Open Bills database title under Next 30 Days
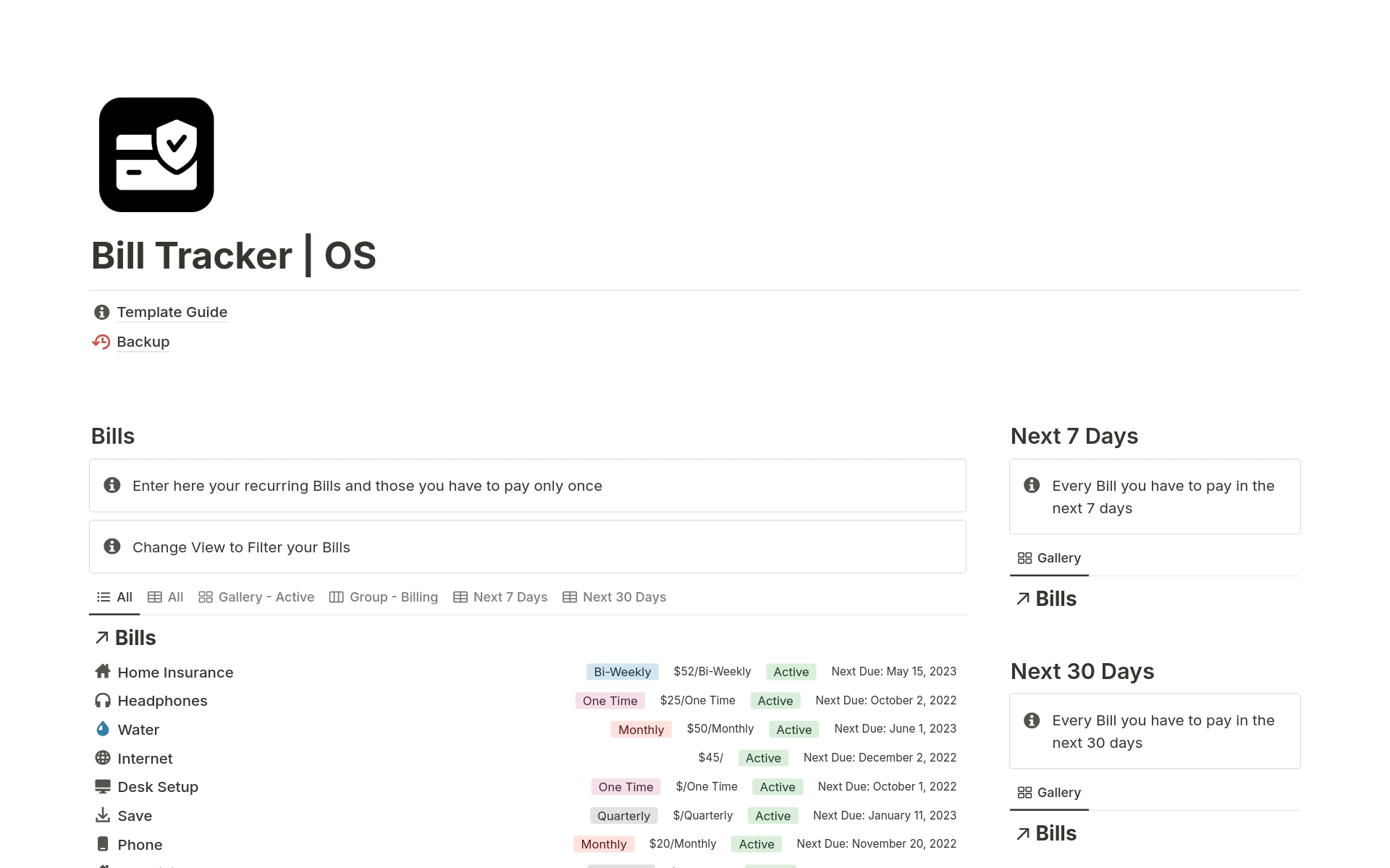The height and width of the screenshot is (868, 1390). (x=1056, y=833)
